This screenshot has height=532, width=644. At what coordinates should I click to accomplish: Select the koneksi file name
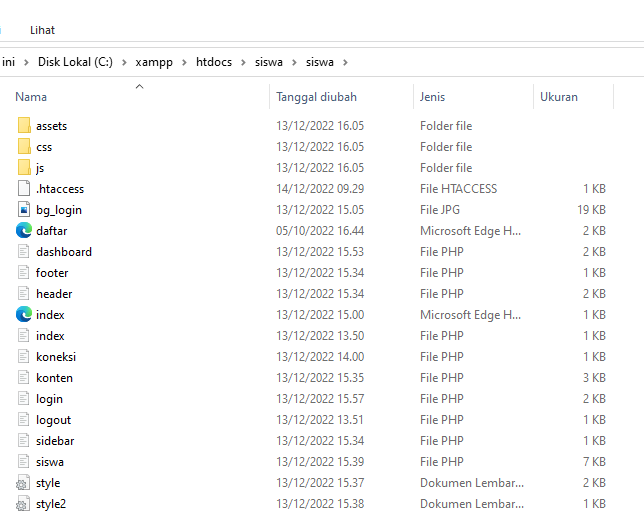[x=56, y=357]
